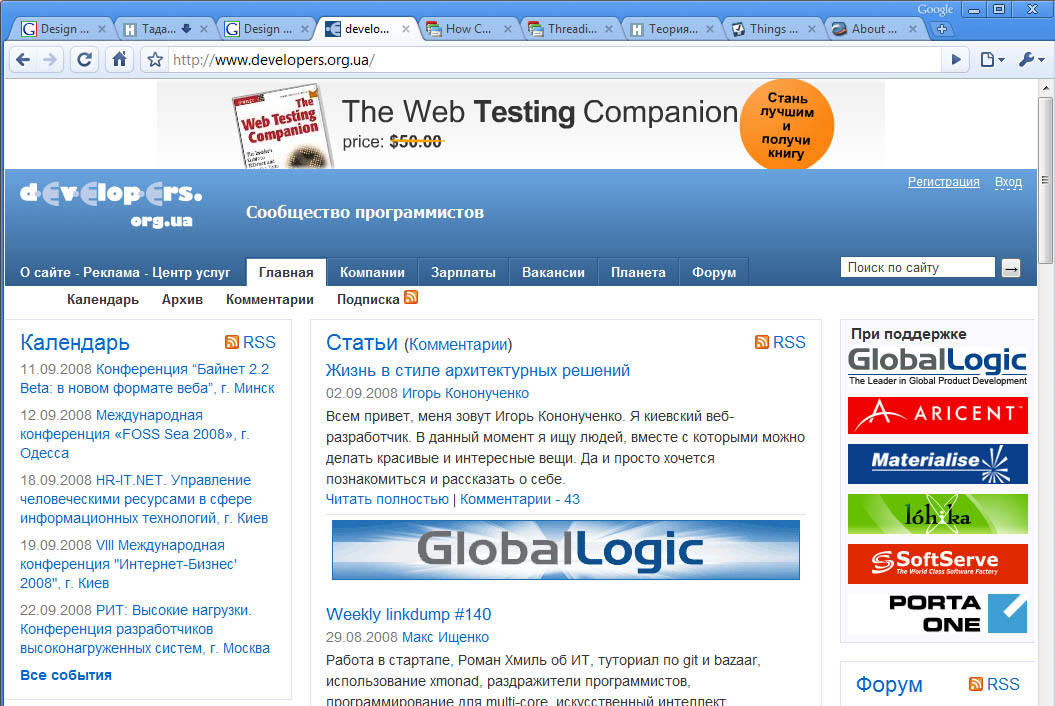Open the page control menu icon
Viewport: 1055px width, 706px height.
[992, 60]
